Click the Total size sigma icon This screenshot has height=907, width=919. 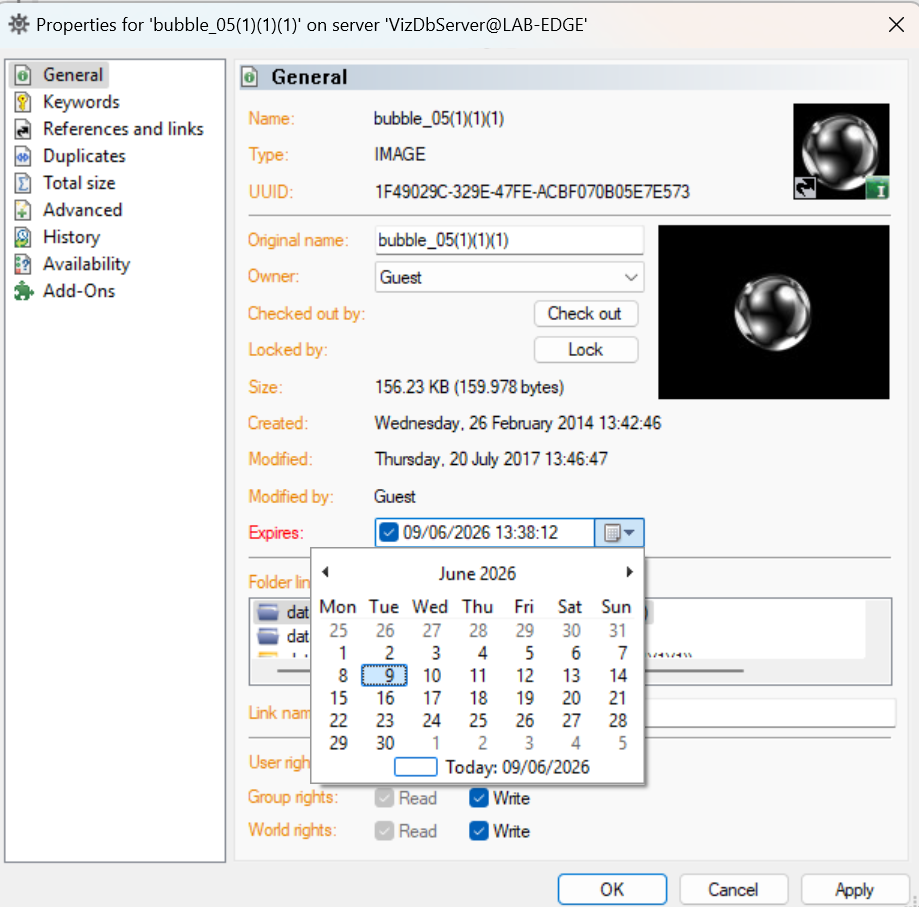click(x=23, y=183)
